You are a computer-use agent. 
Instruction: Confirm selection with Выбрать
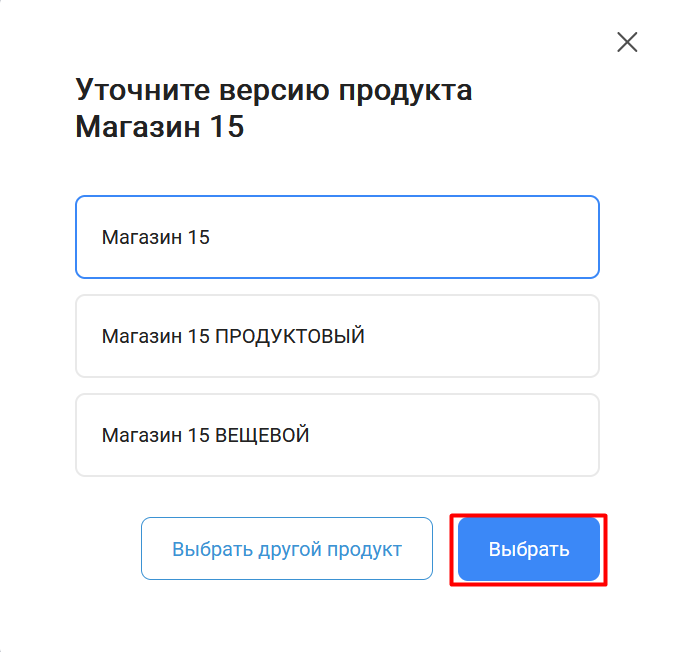[x=529, y=549]
